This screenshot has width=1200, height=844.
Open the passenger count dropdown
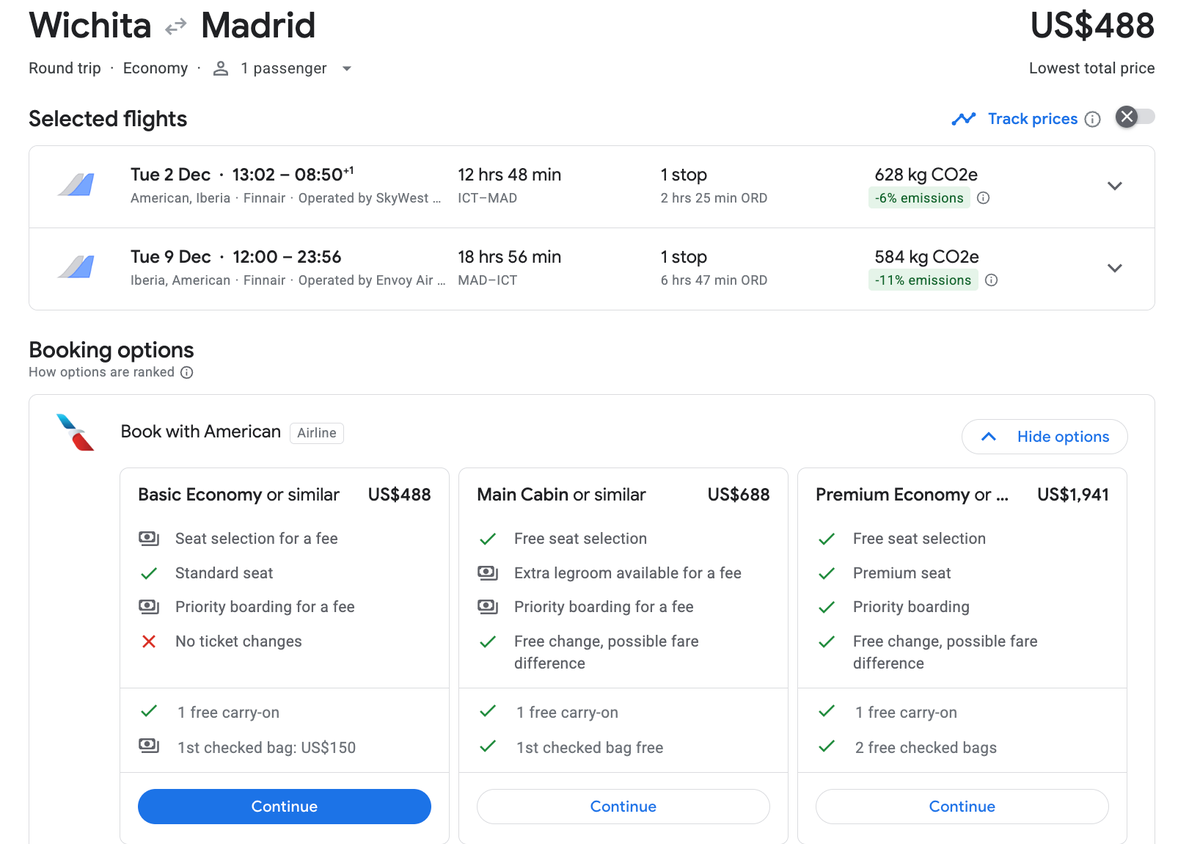pyautogui.click(x=346, y=68)
